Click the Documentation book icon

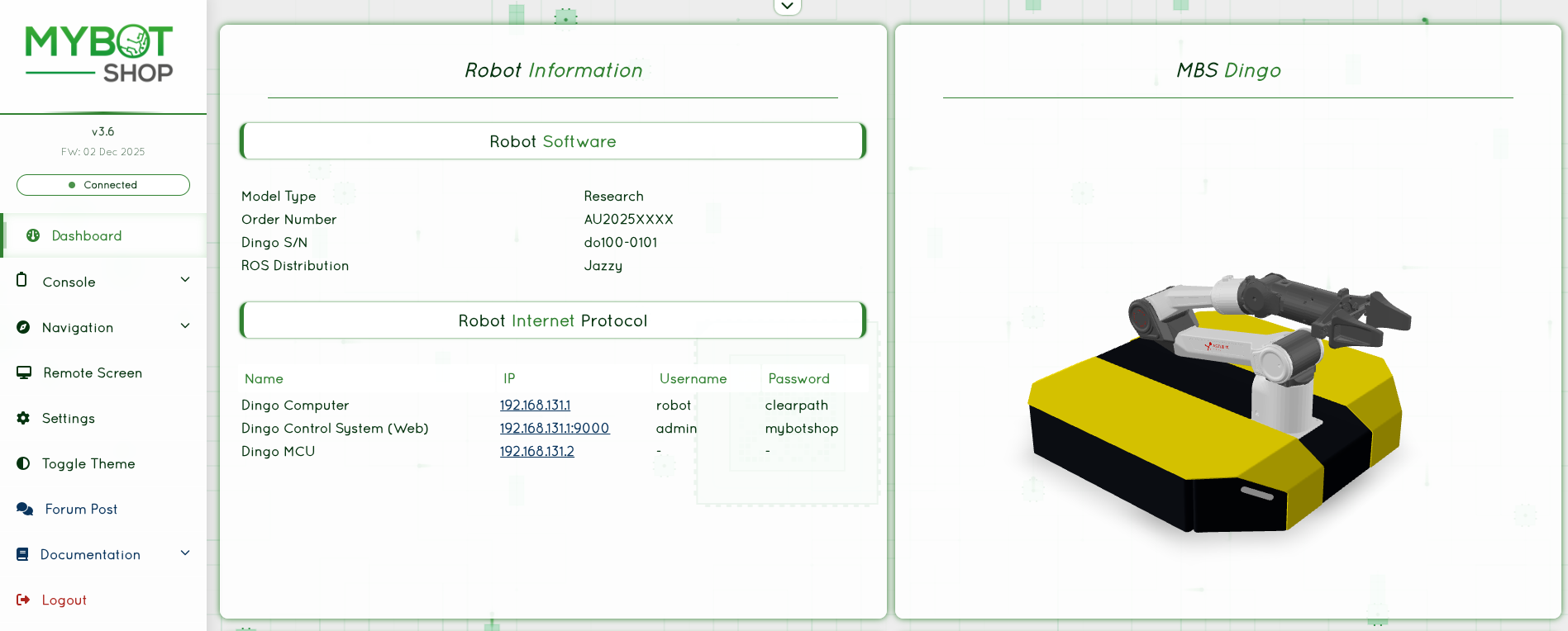(22, 554)
